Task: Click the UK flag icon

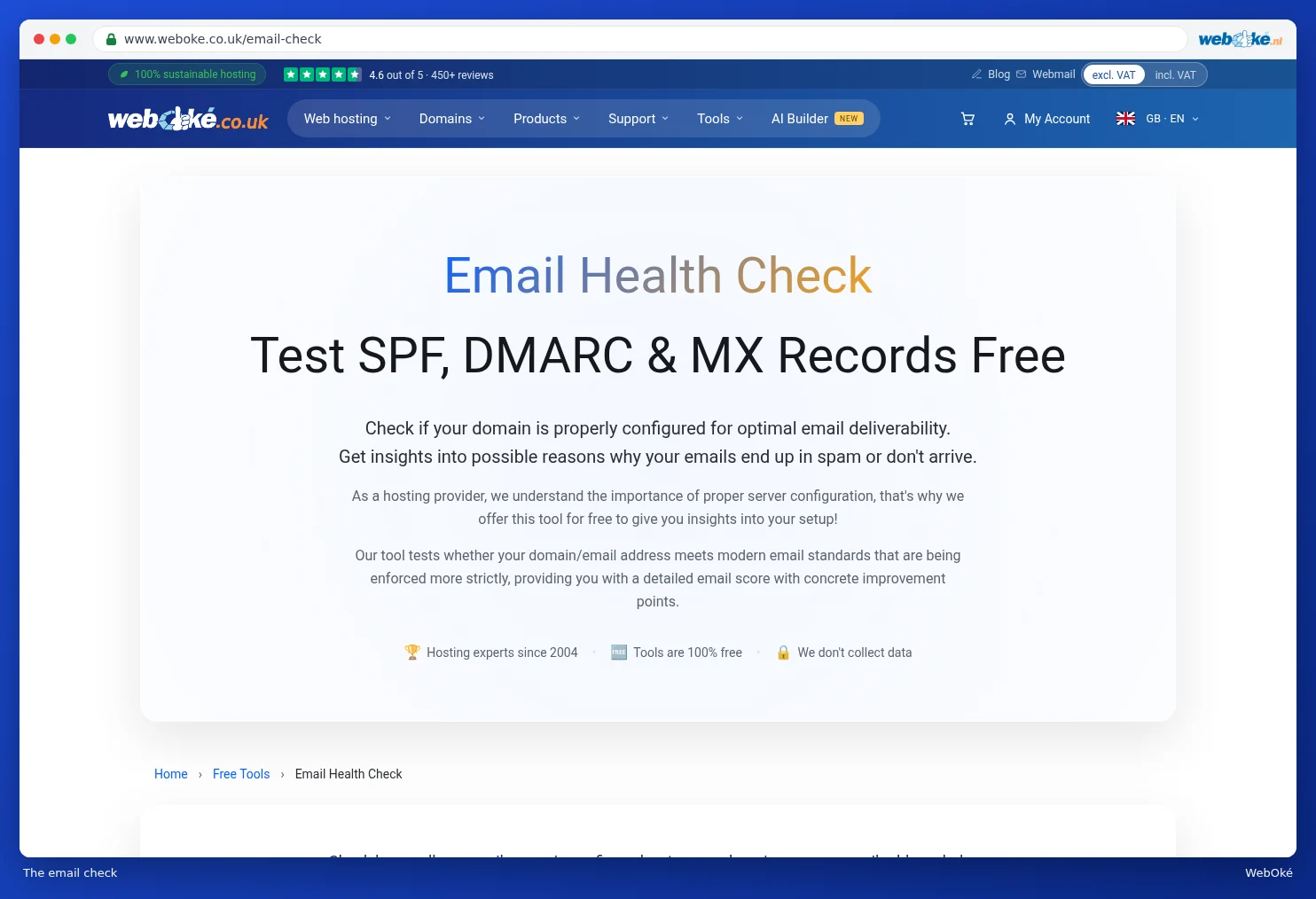Action: (1125, 119)
